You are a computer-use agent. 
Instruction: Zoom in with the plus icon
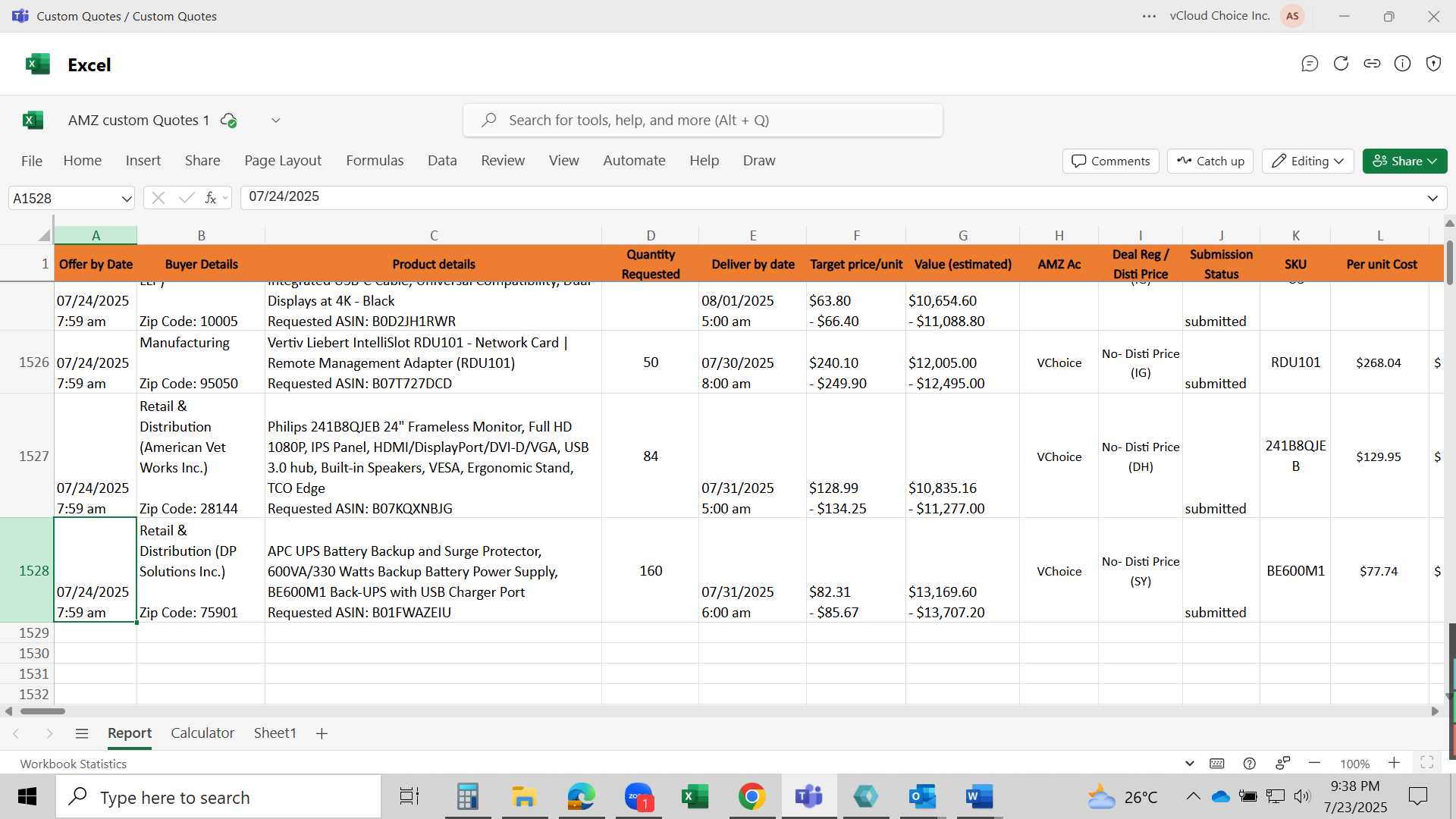tap(1394, 763)
